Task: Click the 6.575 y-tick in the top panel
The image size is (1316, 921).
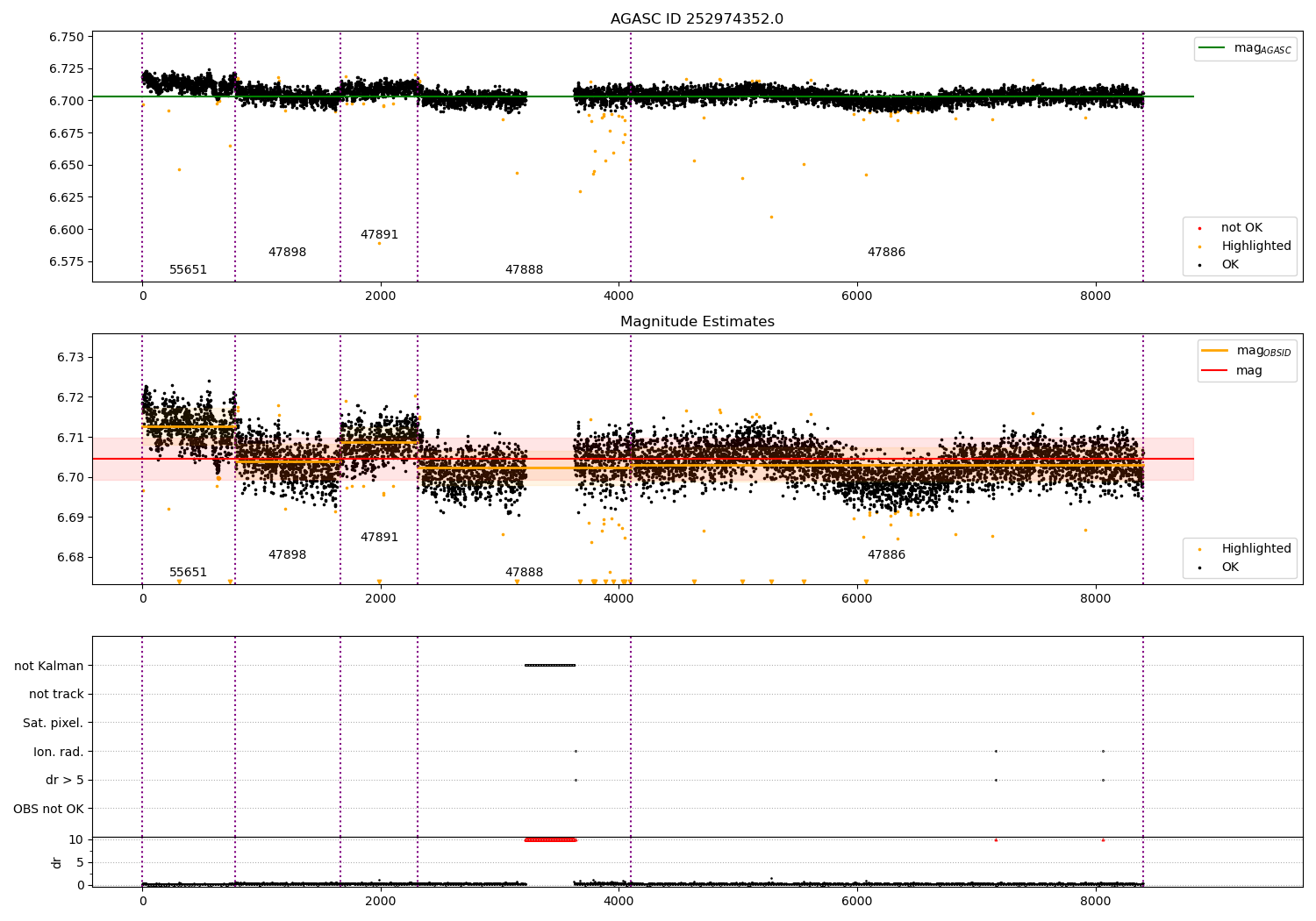Action: [x=67, y=261]
